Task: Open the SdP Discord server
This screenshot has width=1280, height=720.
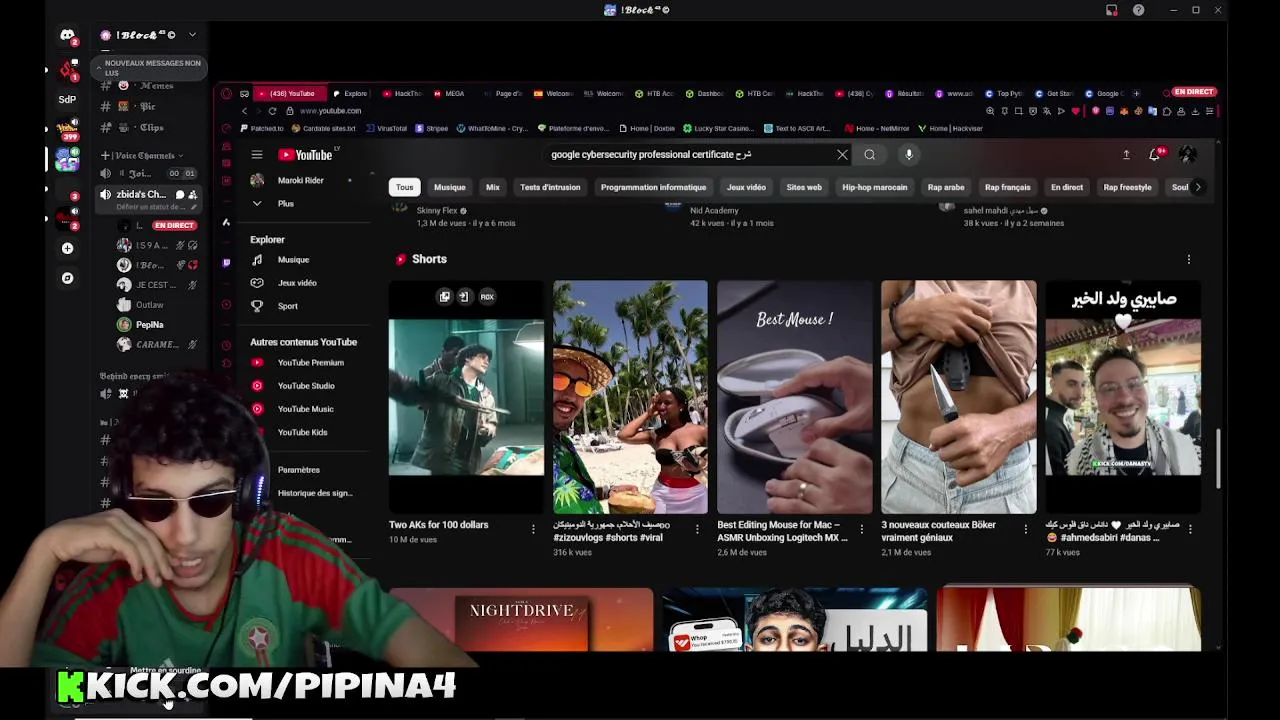Action: click(67, 99)
